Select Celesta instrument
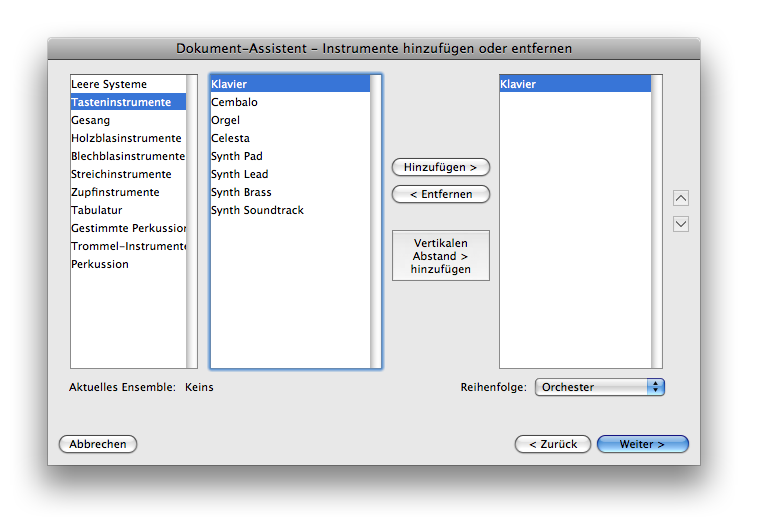This screenshot has height=517, width=776. 290,138
